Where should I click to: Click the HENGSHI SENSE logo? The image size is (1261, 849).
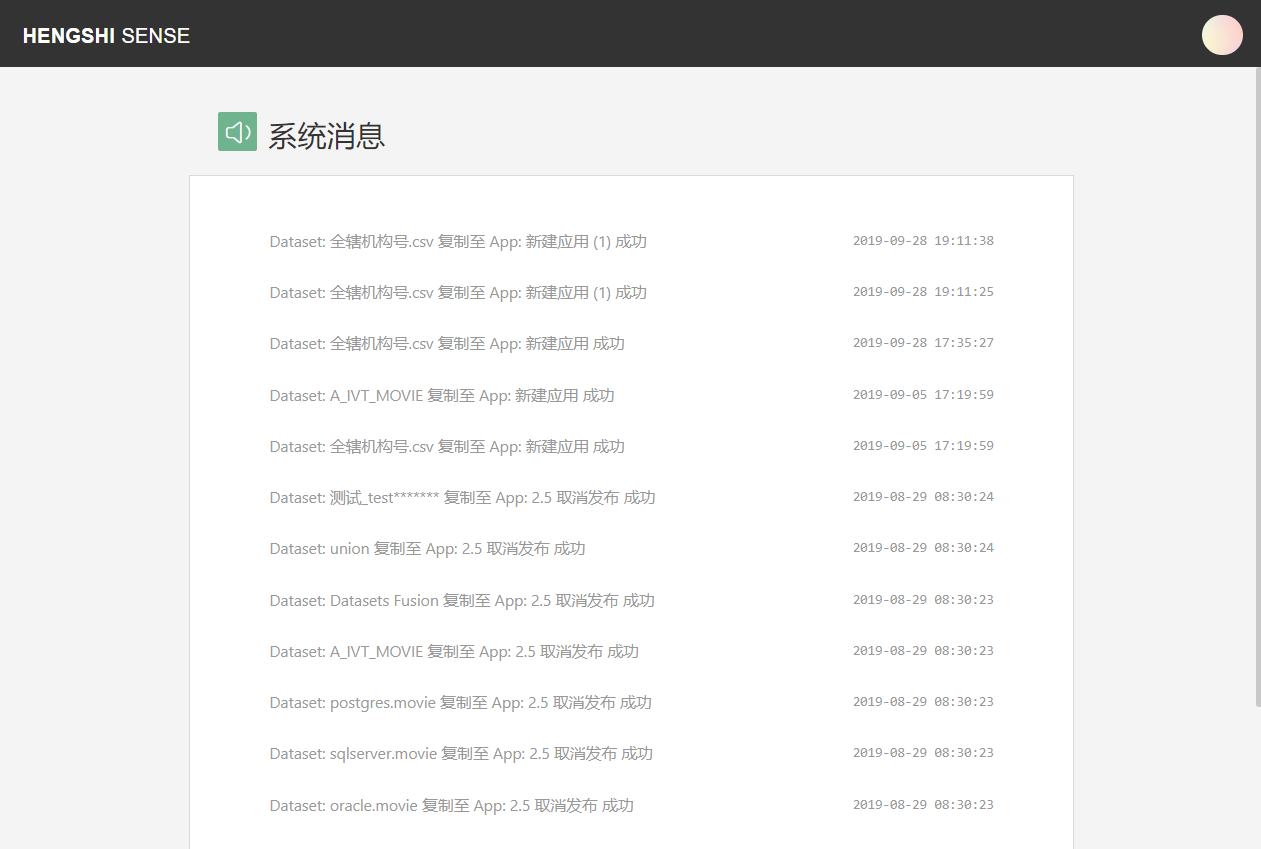(106, 36)
